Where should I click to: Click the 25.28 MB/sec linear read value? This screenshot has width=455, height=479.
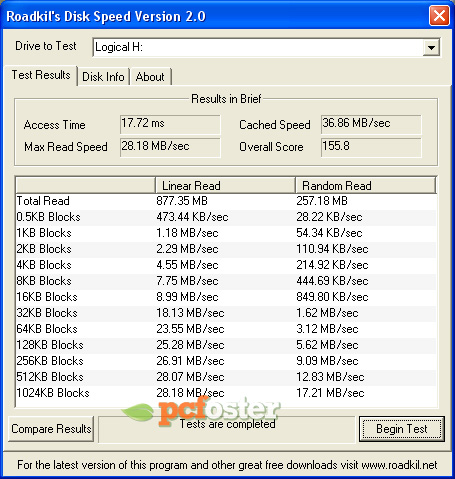point(190,345)
